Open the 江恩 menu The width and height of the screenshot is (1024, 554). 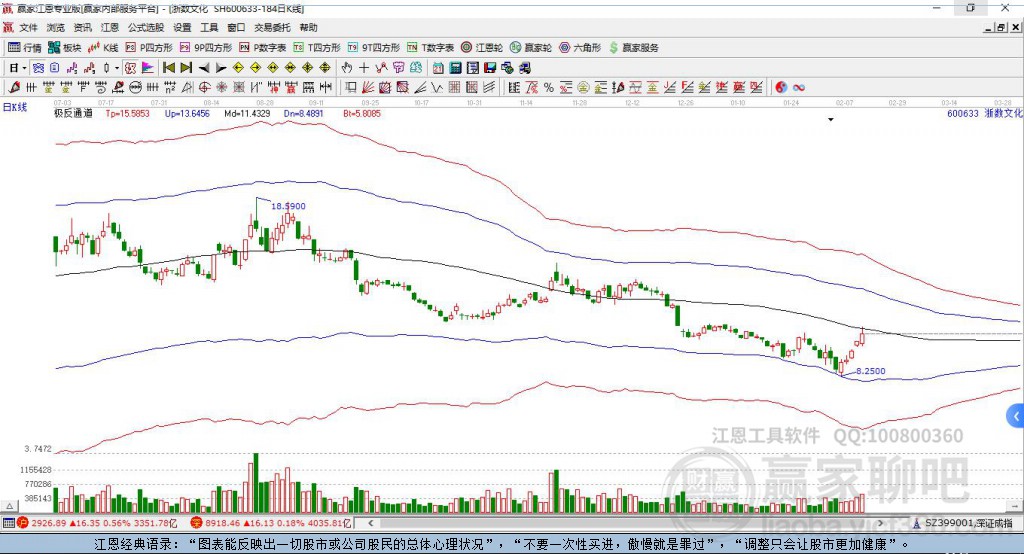tap(110, 27)
